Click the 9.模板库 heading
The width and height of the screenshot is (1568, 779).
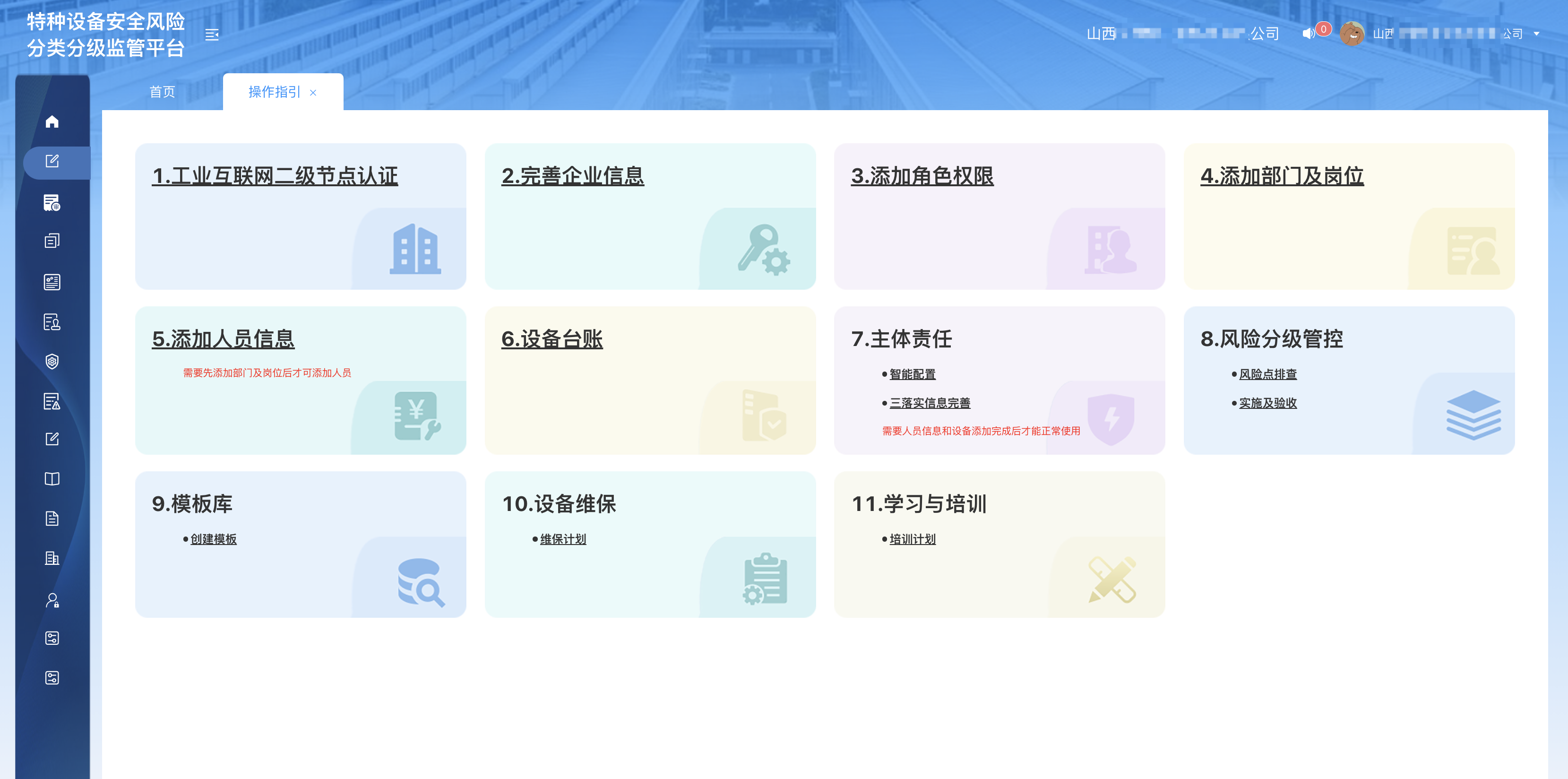[192, 504]
